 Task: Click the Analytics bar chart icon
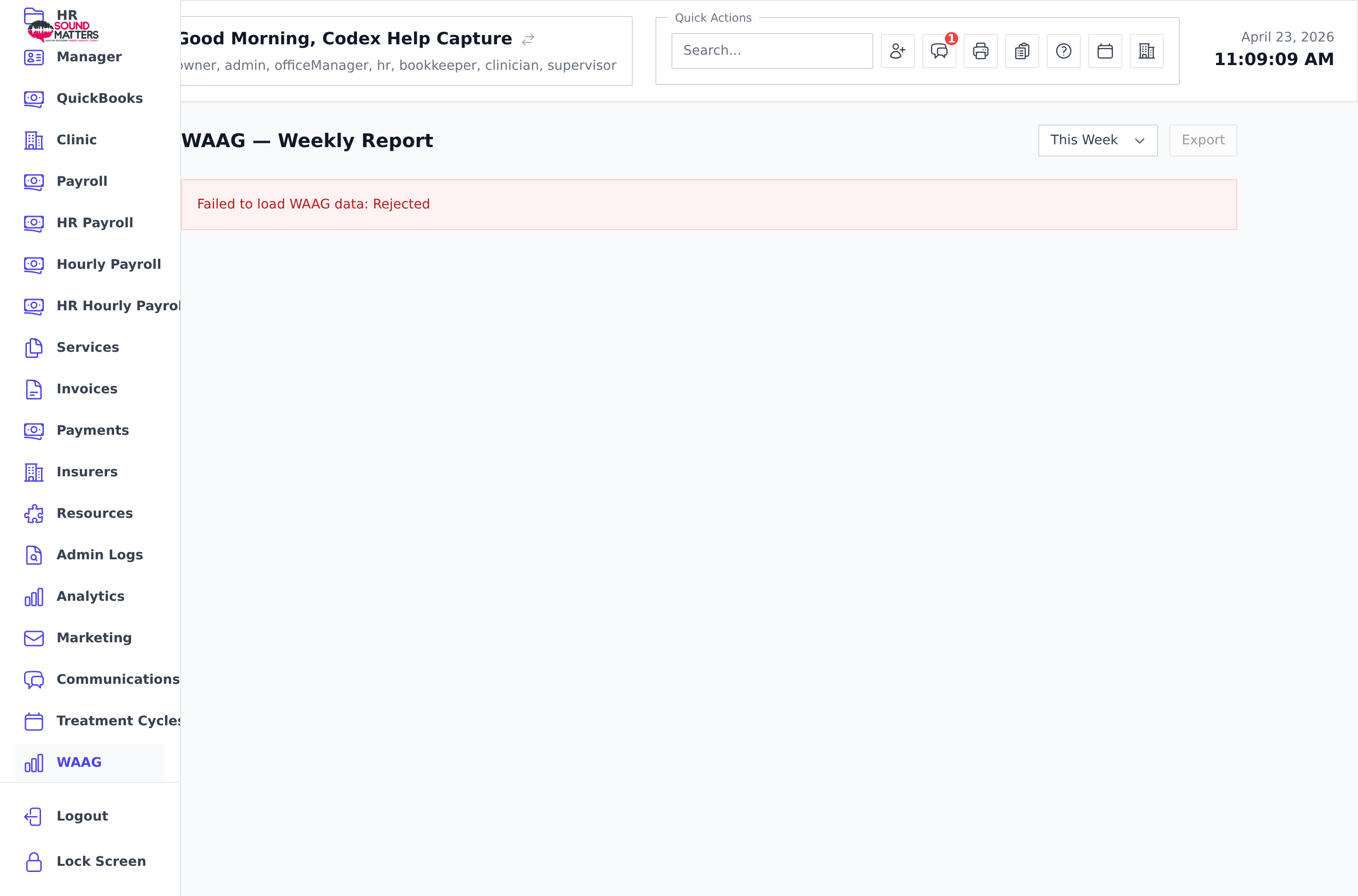(33, 597)
